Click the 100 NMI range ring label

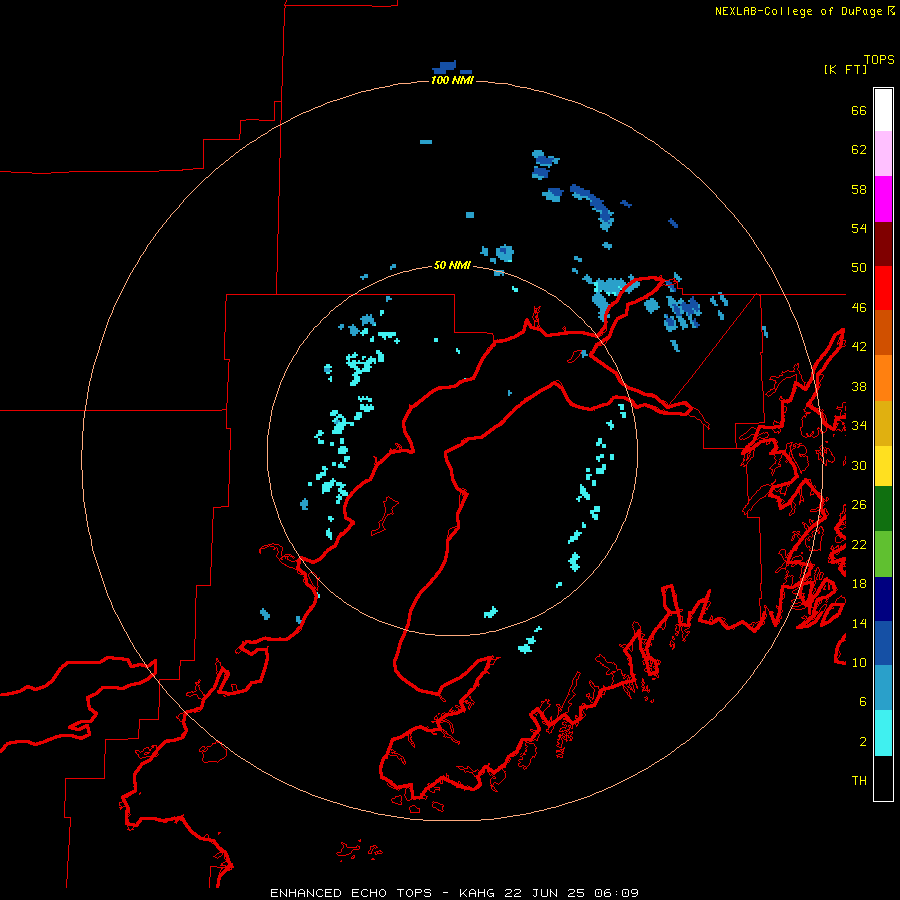tap(452, 80)
